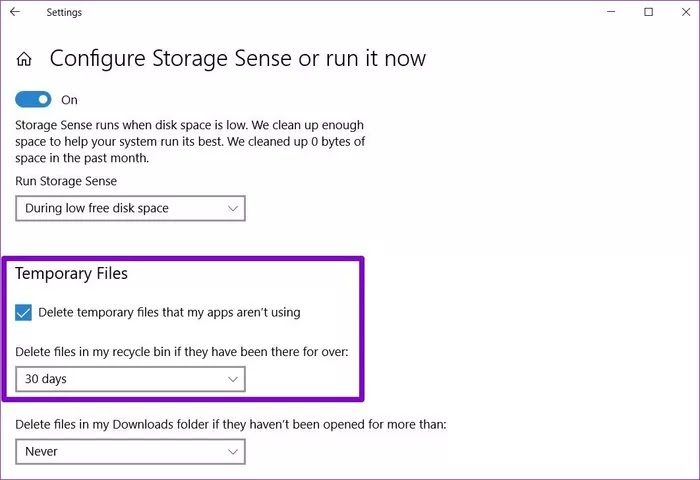Click the Home icon beside the heading
Screen dimensions: 700x480
(x=24, y=60)
